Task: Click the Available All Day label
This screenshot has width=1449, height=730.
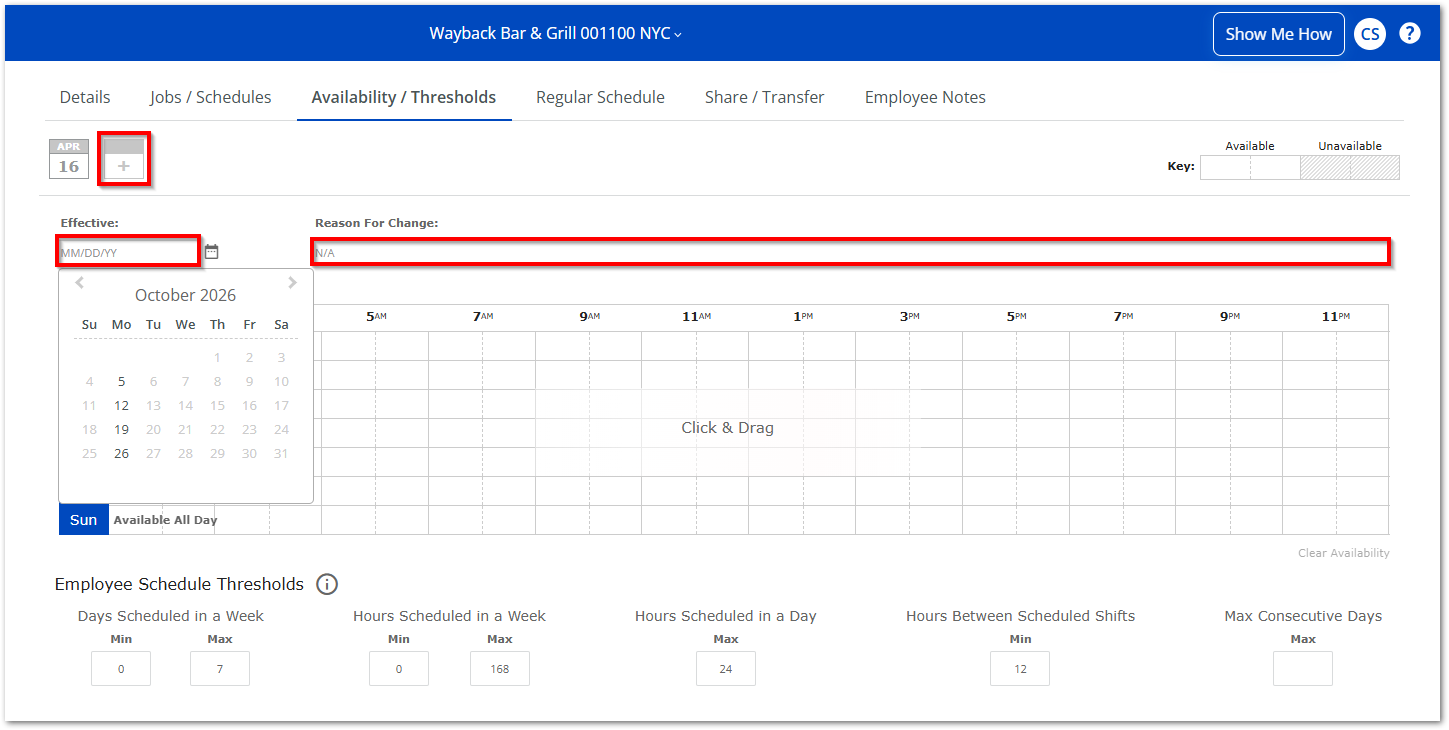Action: 165,520
